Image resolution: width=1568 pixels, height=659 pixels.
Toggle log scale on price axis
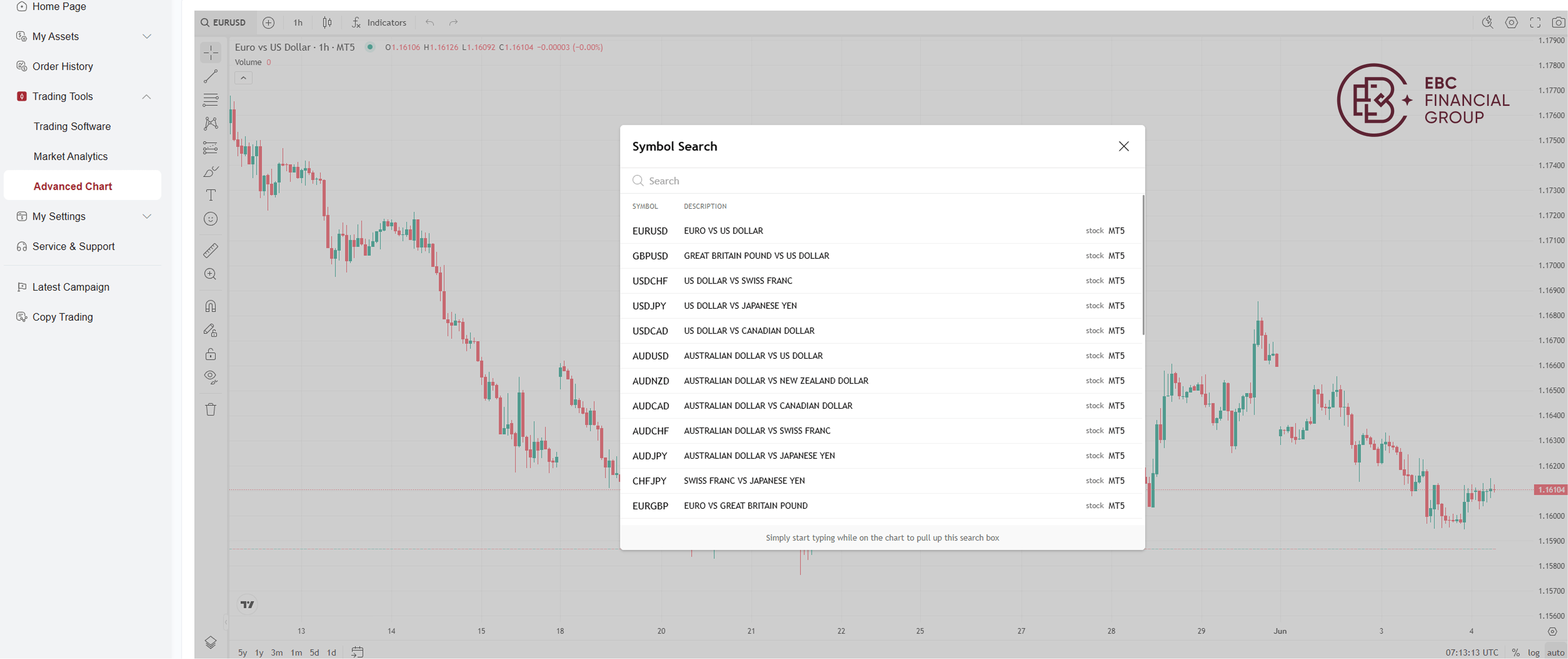pos(1534,652)
